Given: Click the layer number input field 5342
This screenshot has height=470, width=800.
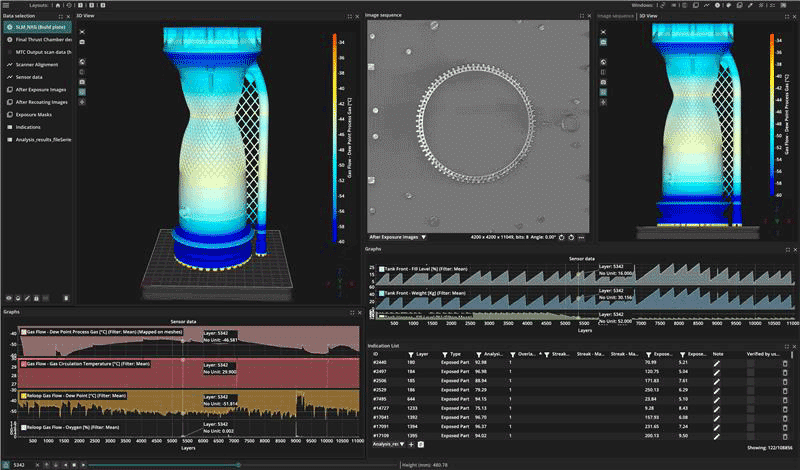Looking at the screenshot, I should [x=20, y=465].
